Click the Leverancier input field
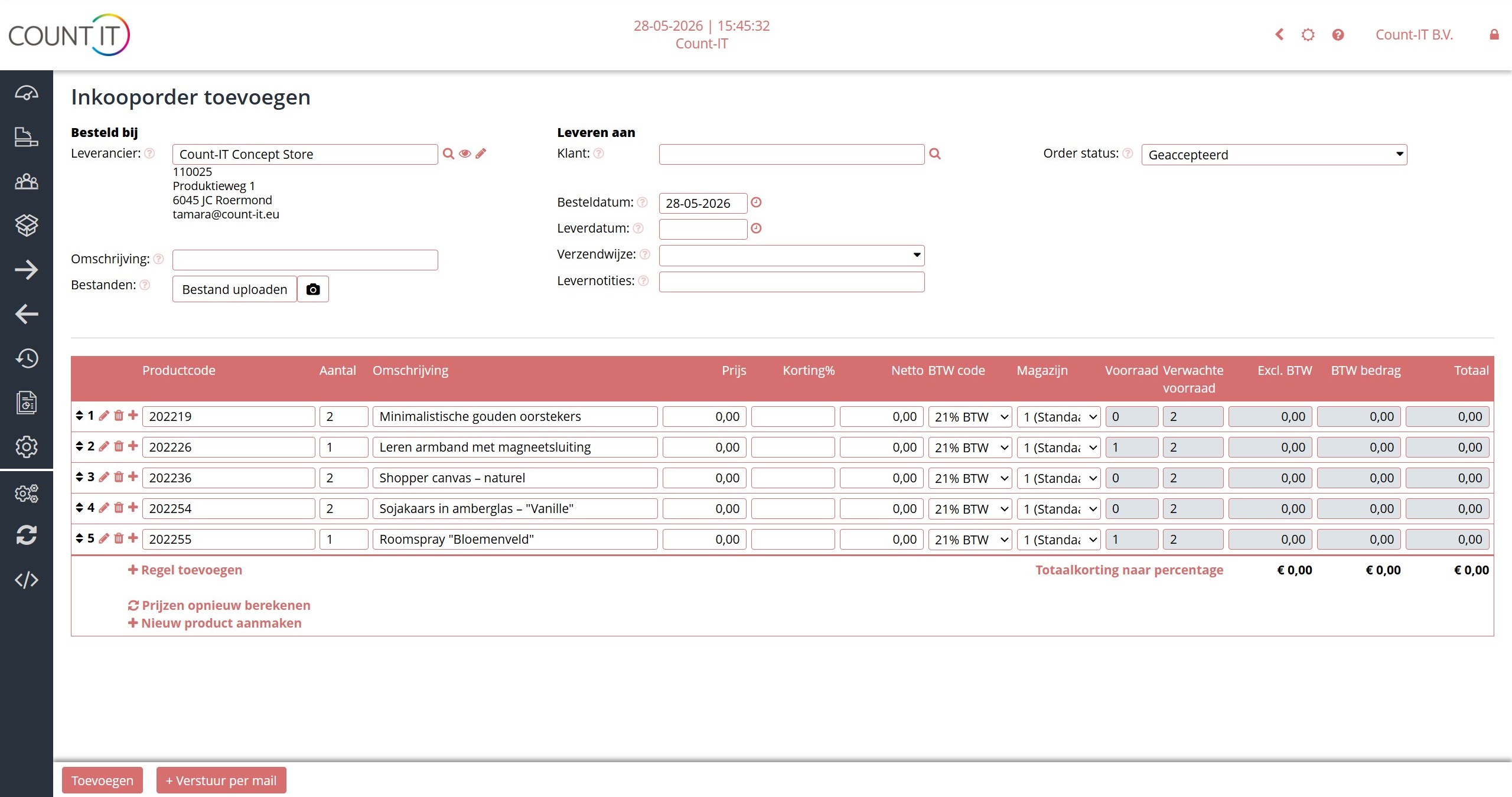 pyautogui.click(x=305, y=154)
